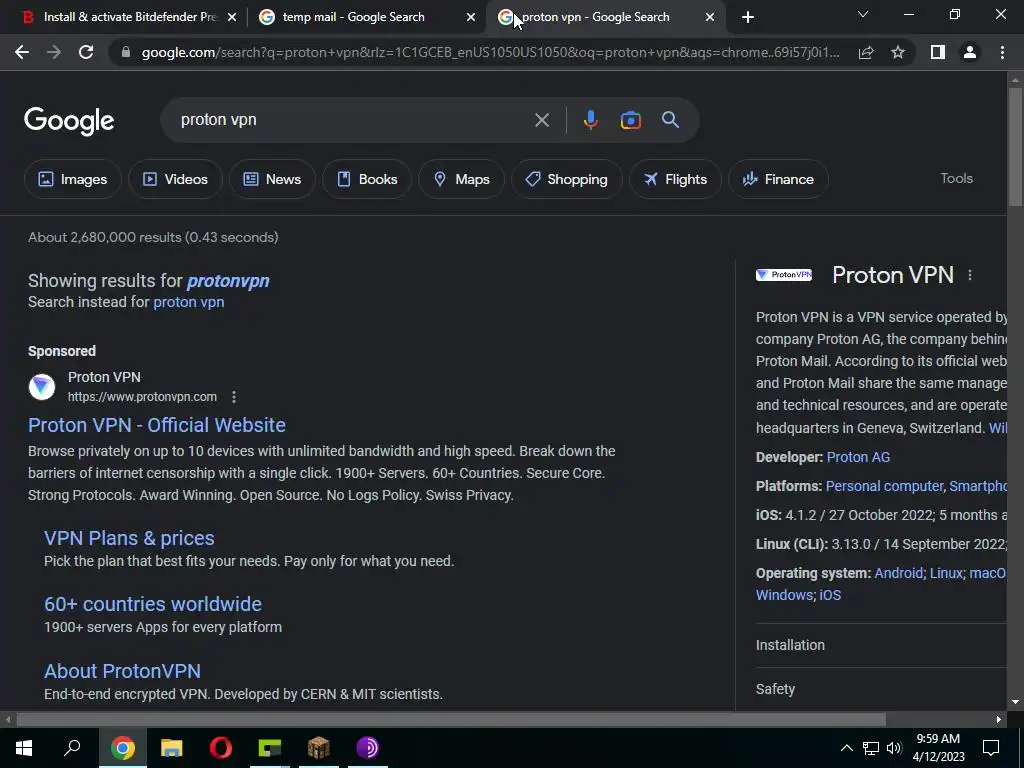The width and height of the screenshot is (1024, 768).
Task: Open the Linux operating system link
Action: (x=946, y=573)
